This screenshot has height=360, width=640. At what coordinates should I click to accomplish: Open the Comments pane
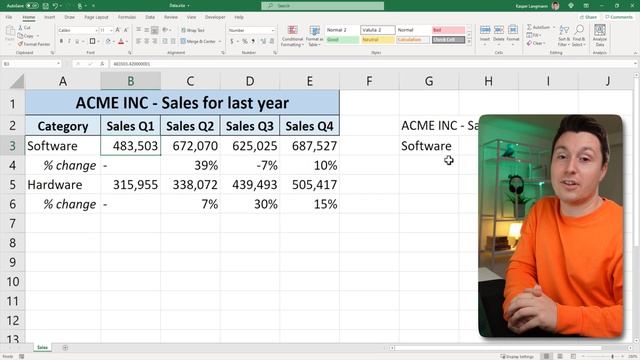pos(619,17)
